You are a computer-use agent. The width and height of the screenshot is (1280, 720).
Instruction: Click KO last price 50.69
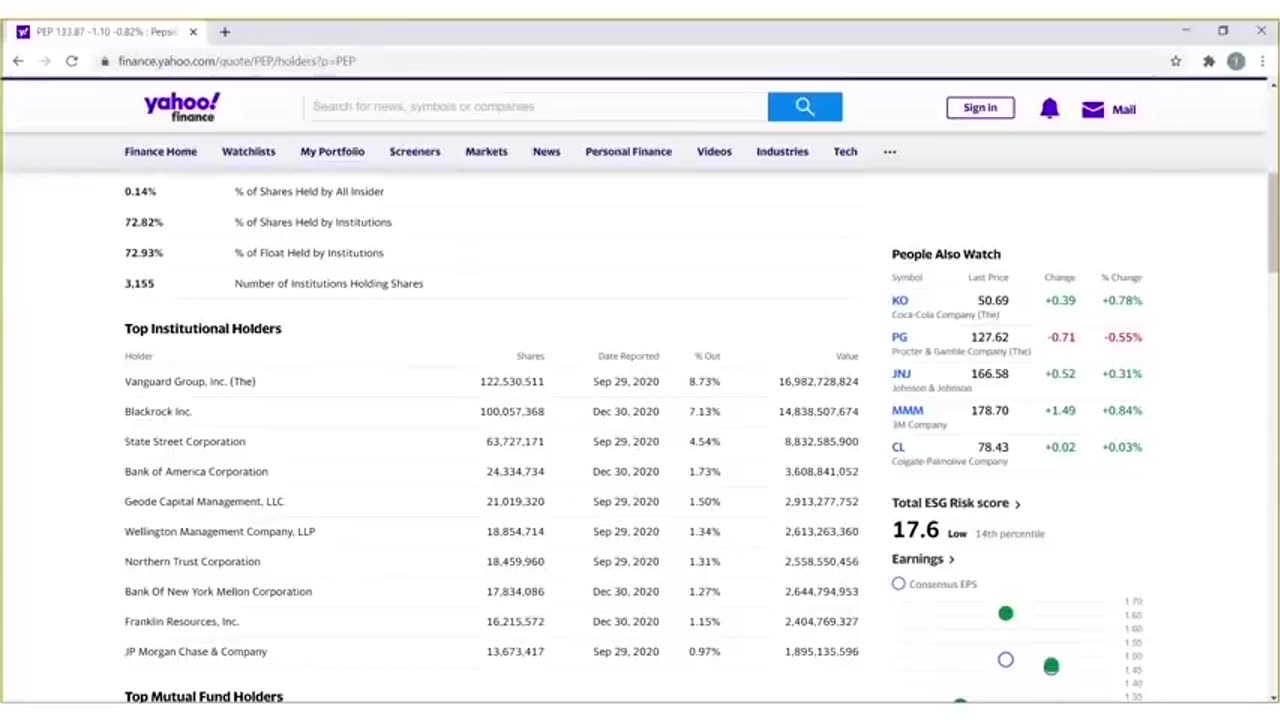click(993, 300)
